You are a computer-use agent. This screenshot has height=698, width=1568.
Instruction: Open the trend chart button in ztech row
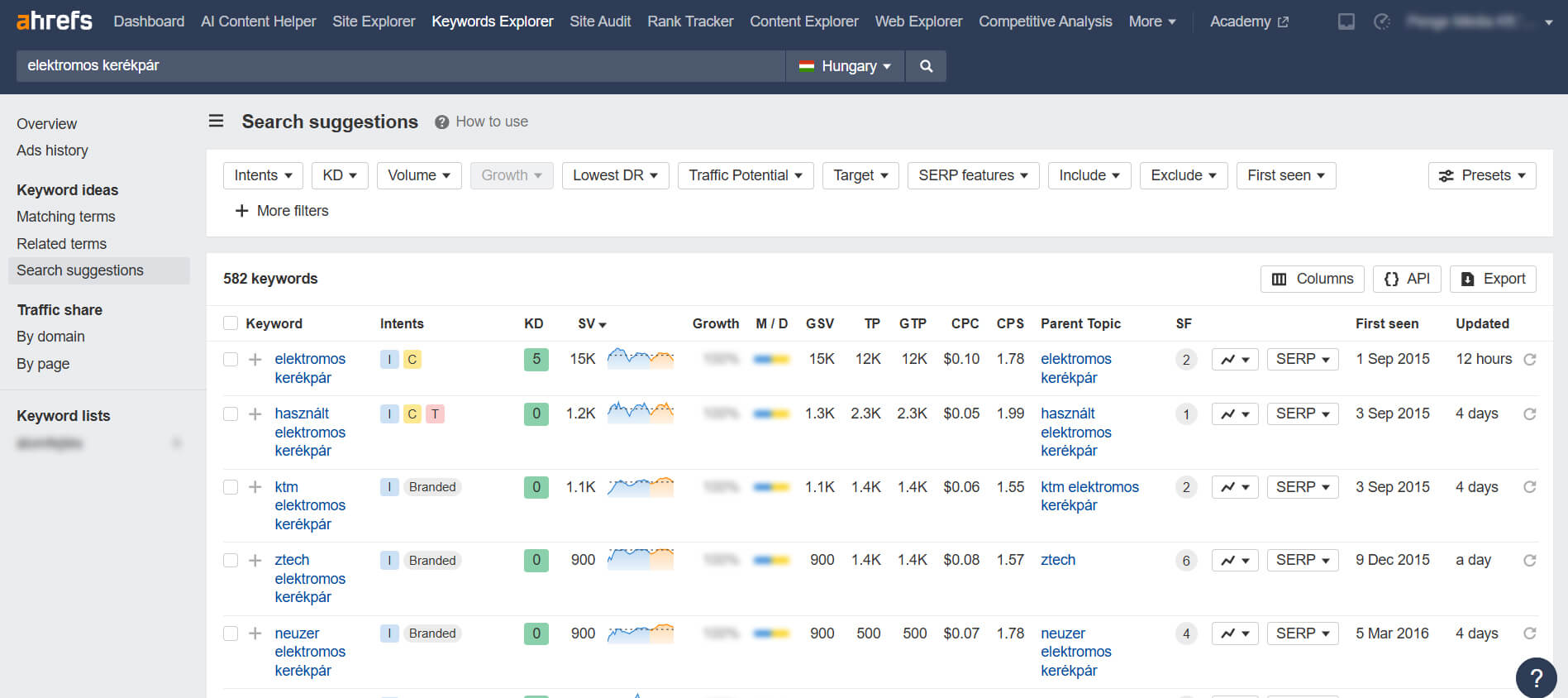(x=1235, y=560)
